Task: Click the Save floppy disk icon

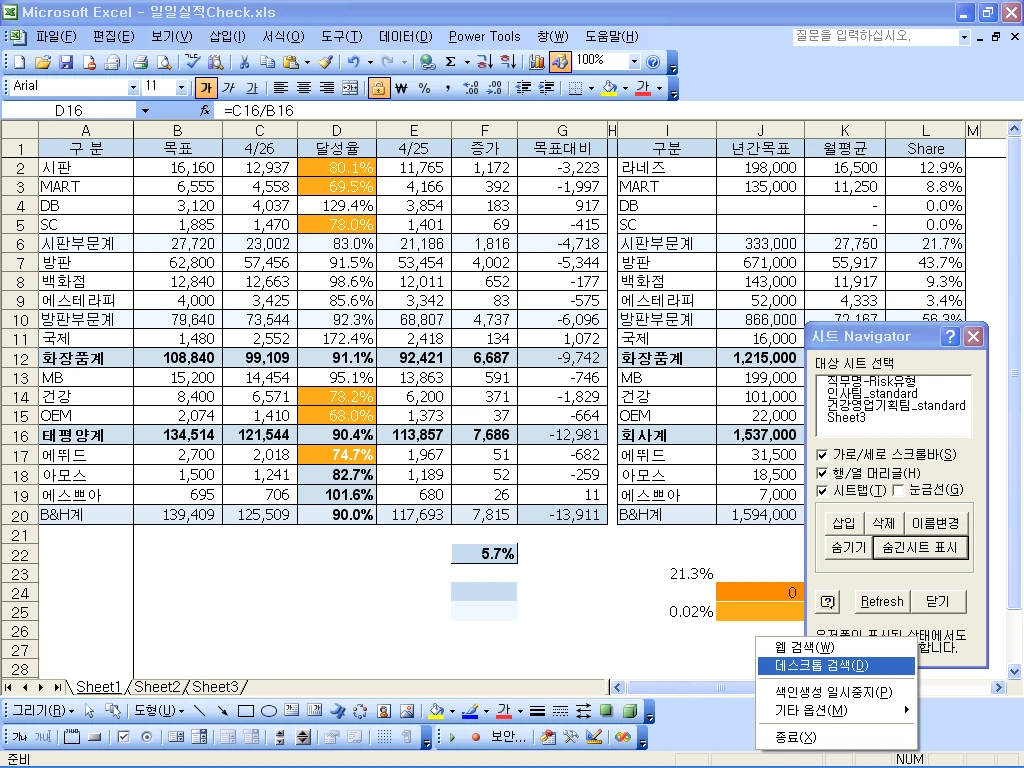Action: pos(66,62)
